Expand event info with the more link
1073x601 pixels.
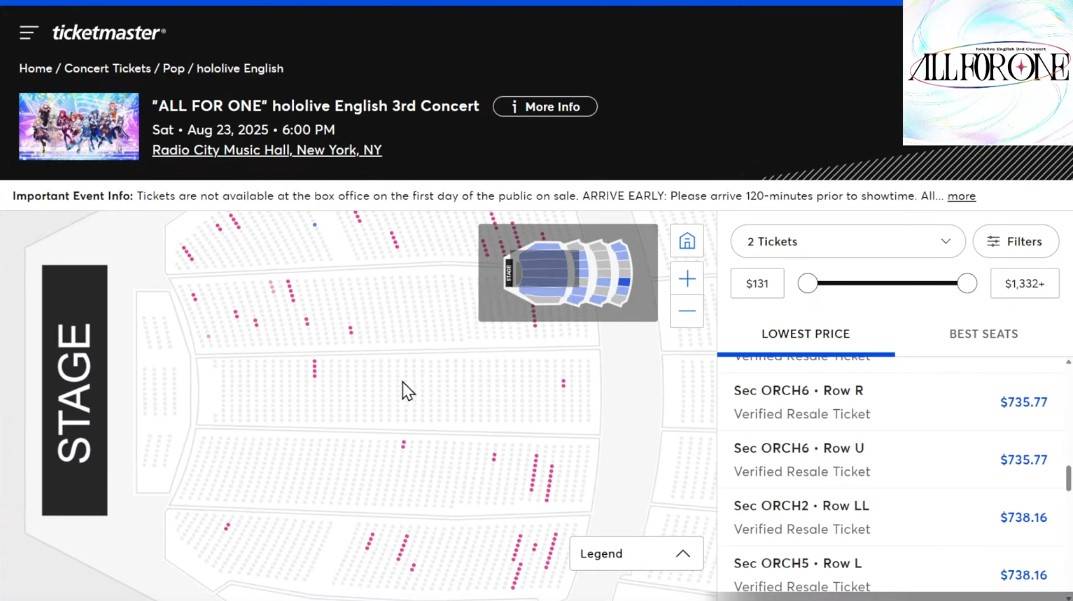click(x=961, y=196)
